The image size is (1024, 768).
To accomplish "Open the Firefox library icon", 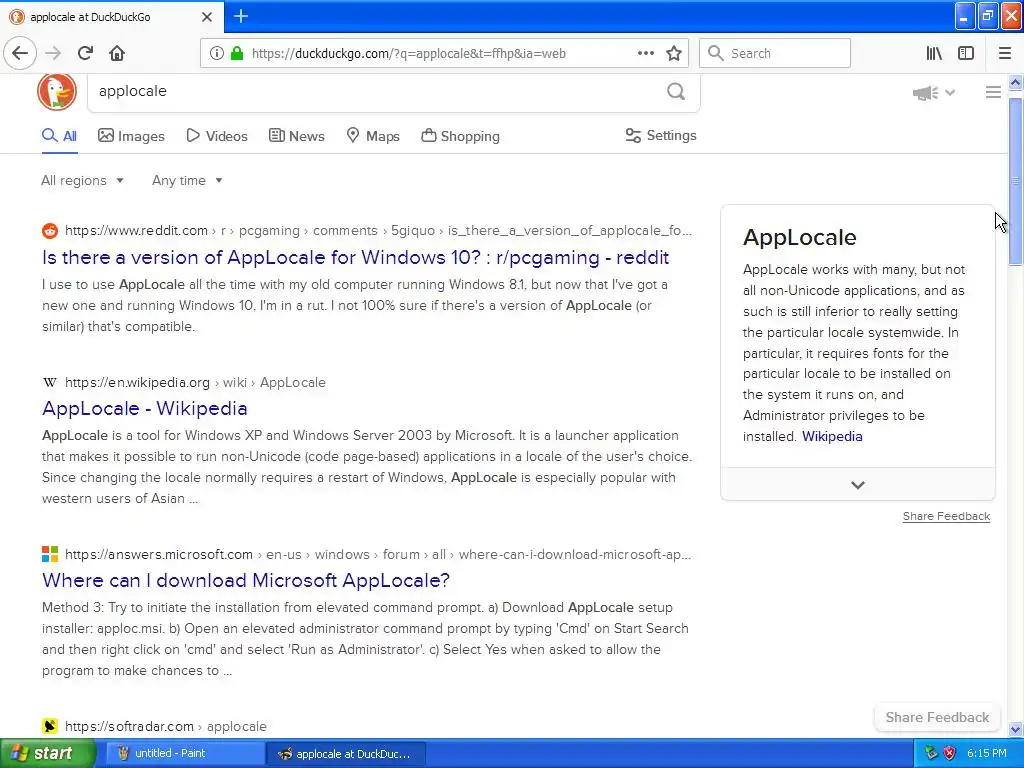I will click(x=934, y=53).
